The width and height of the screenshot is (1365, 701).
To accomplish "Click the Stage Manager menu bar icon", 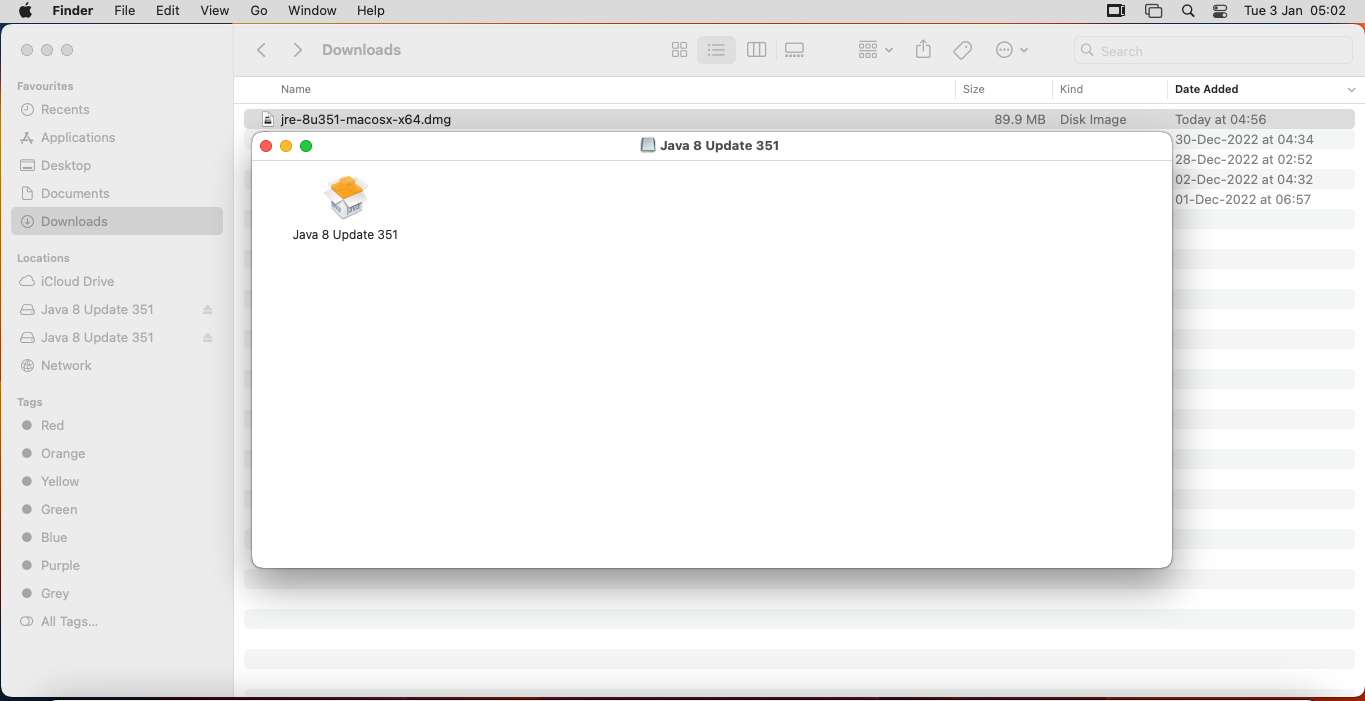I will click(x=1116, y=11).
